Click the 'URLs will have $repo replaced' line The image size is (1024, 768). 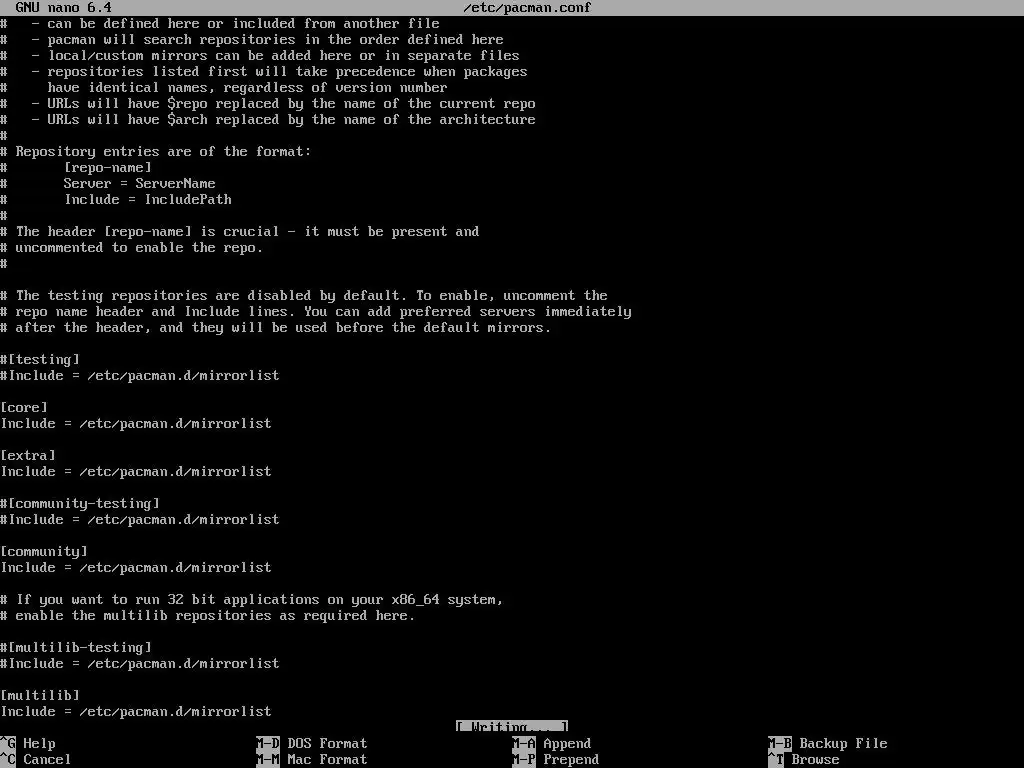268,103
